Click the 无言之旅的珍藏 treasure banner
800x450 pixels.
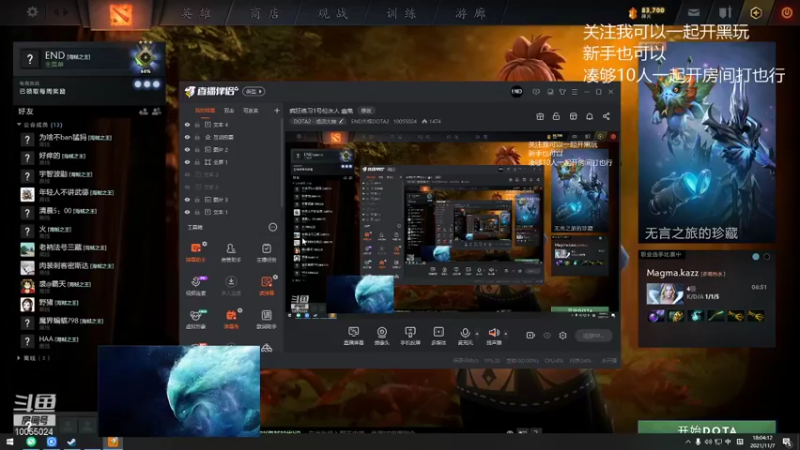707,143
